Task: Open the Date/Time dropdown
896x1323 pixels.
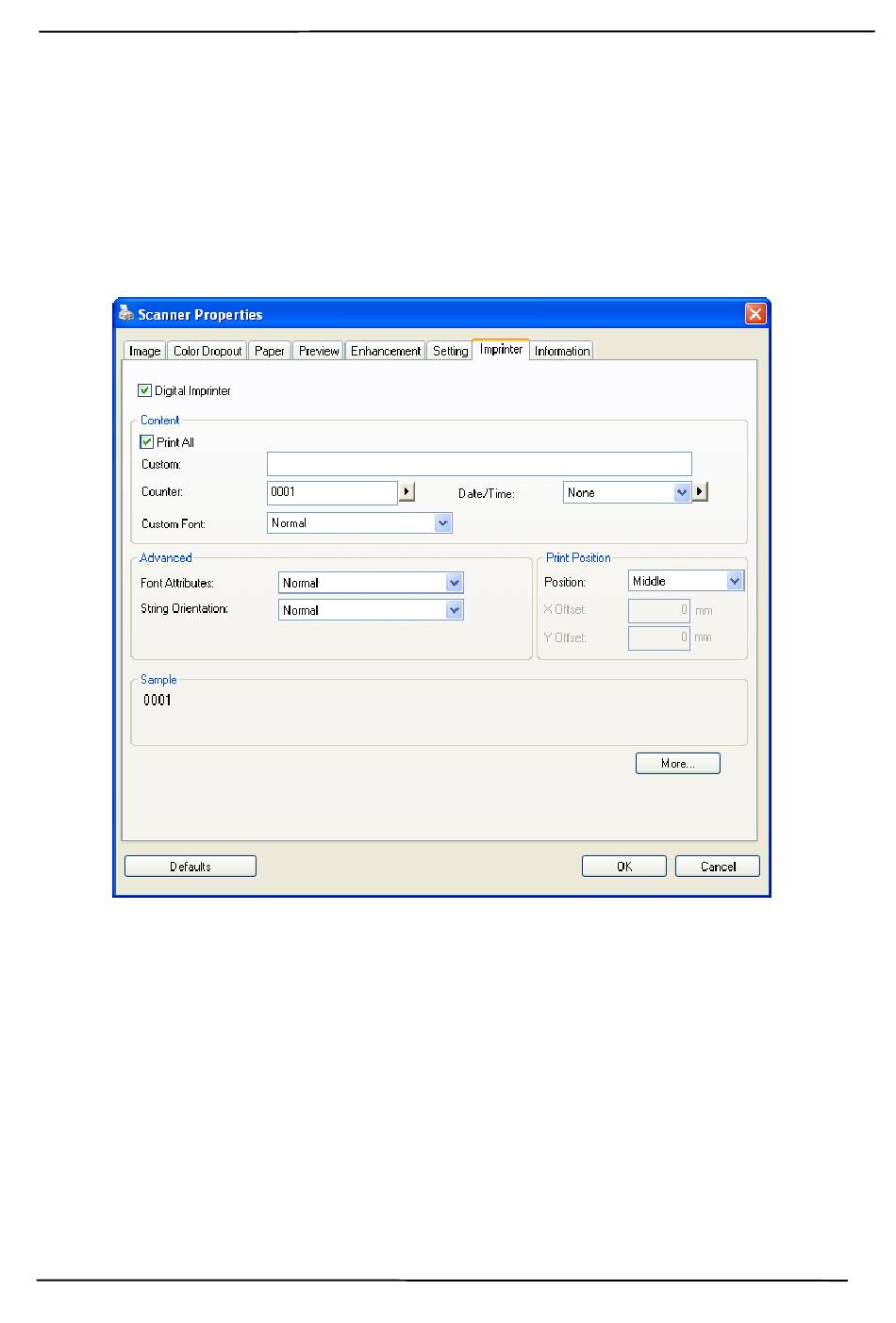Action: pyautogui.click(x=682, y=492)
